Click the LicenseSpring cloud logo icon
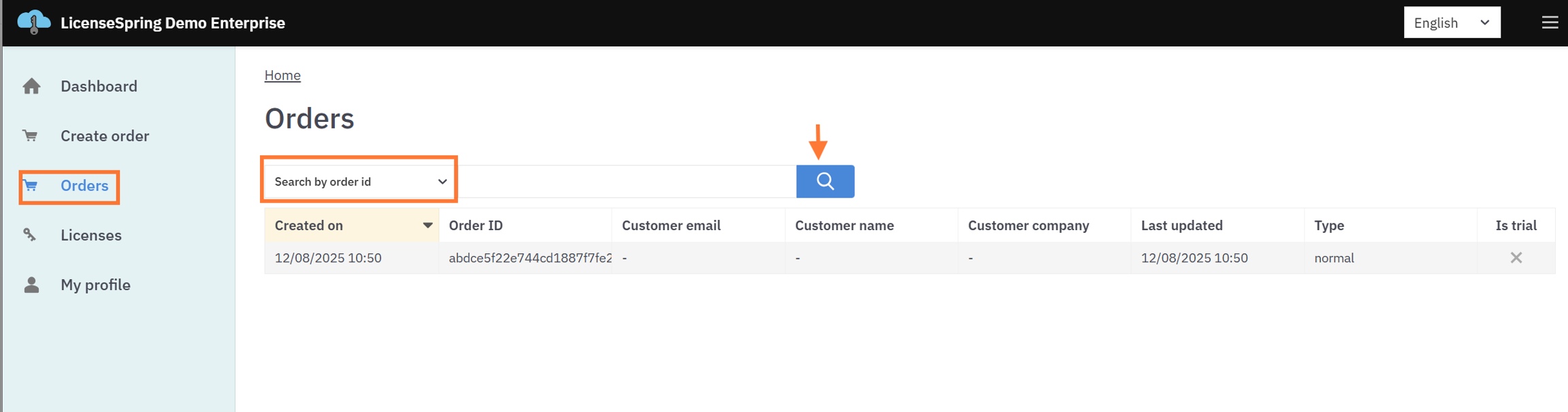The height and width of the screenshot is (412, 1568). (33, 22)
